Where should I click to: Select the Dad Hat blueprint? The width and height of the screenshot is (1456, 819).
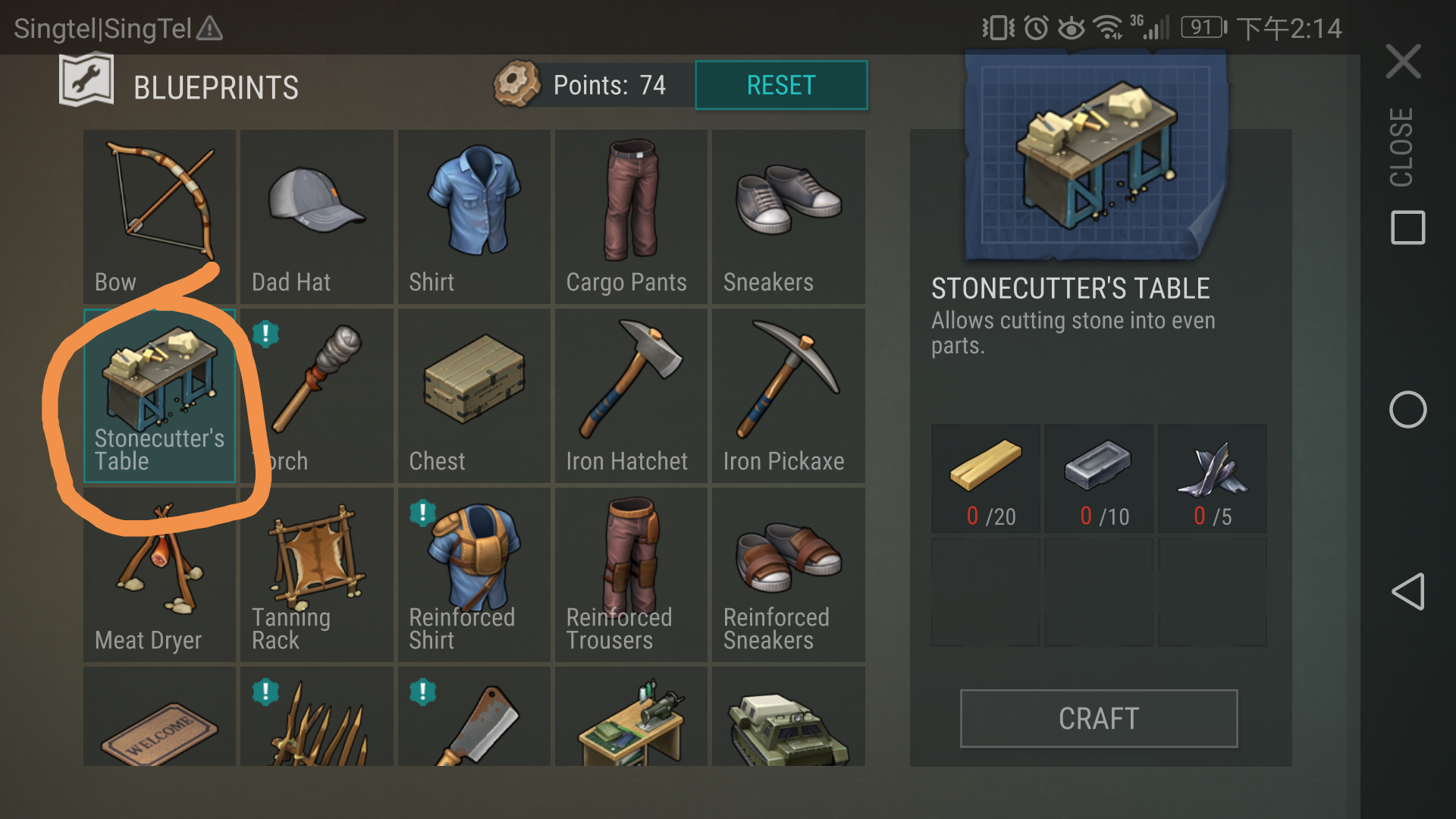317,217
